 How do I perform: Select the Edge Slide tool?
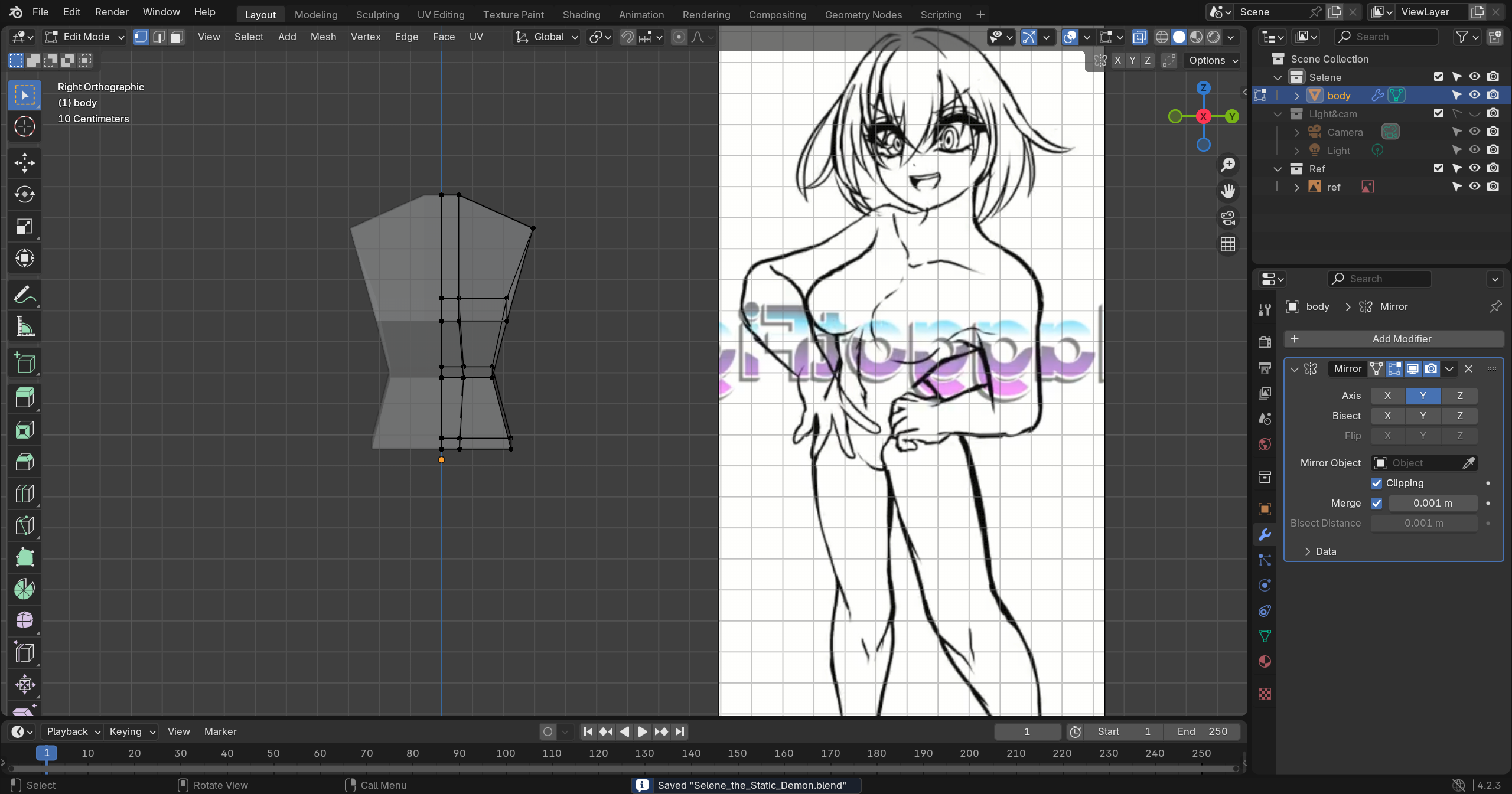click(x=24, y=652)
